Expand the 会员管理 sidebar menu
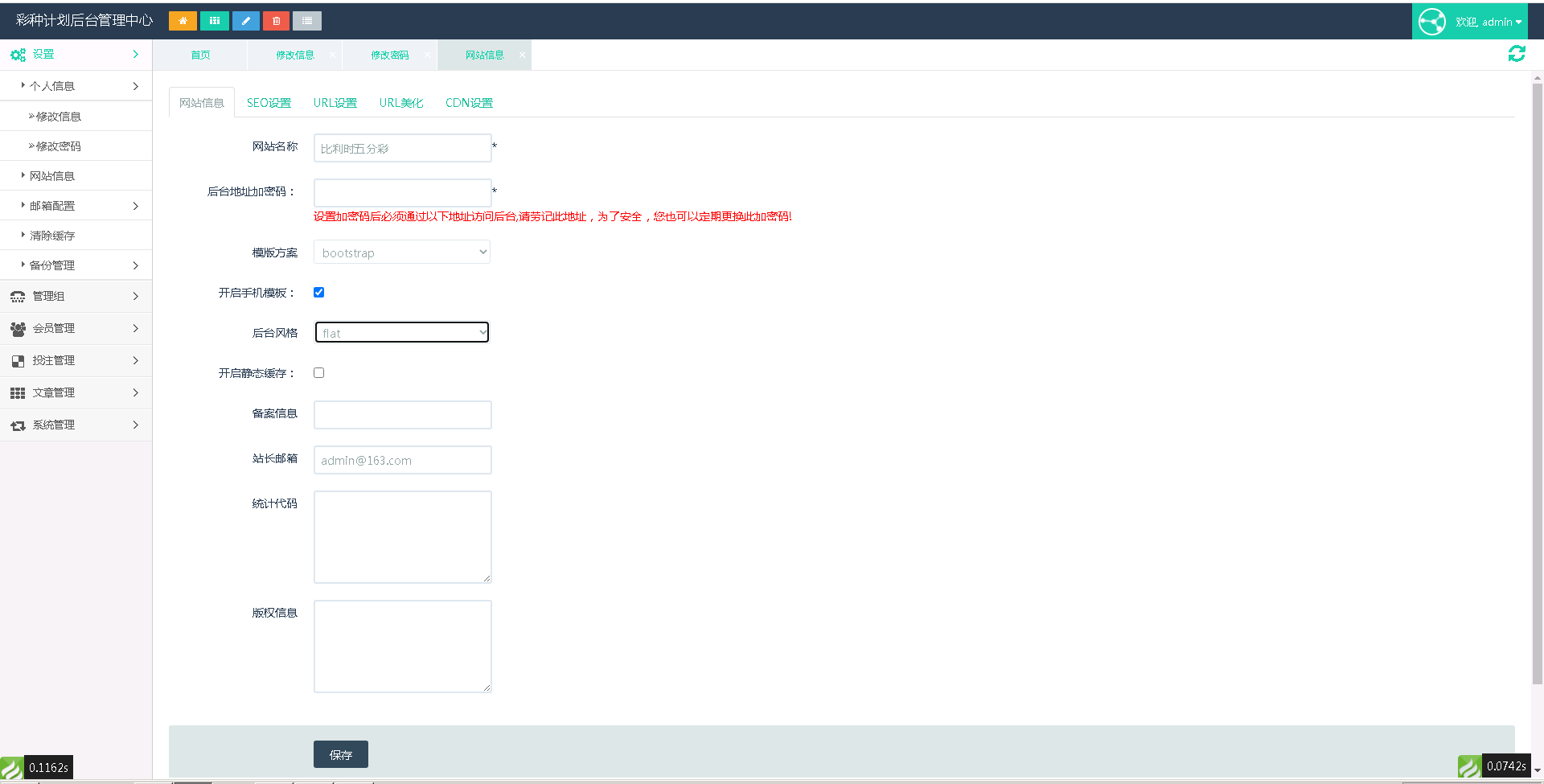This screenshot has height=784, width=1544. [76, 328]
